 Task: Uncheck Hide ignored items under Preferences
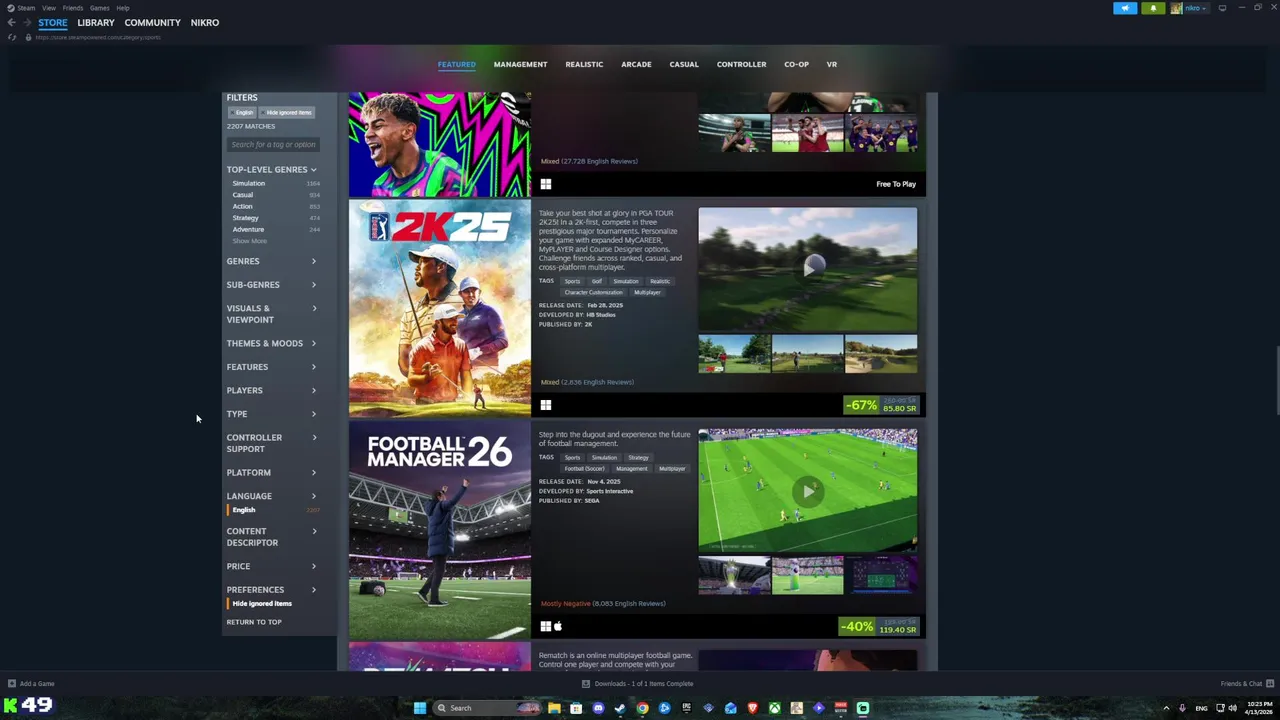[x=262, y=604]
